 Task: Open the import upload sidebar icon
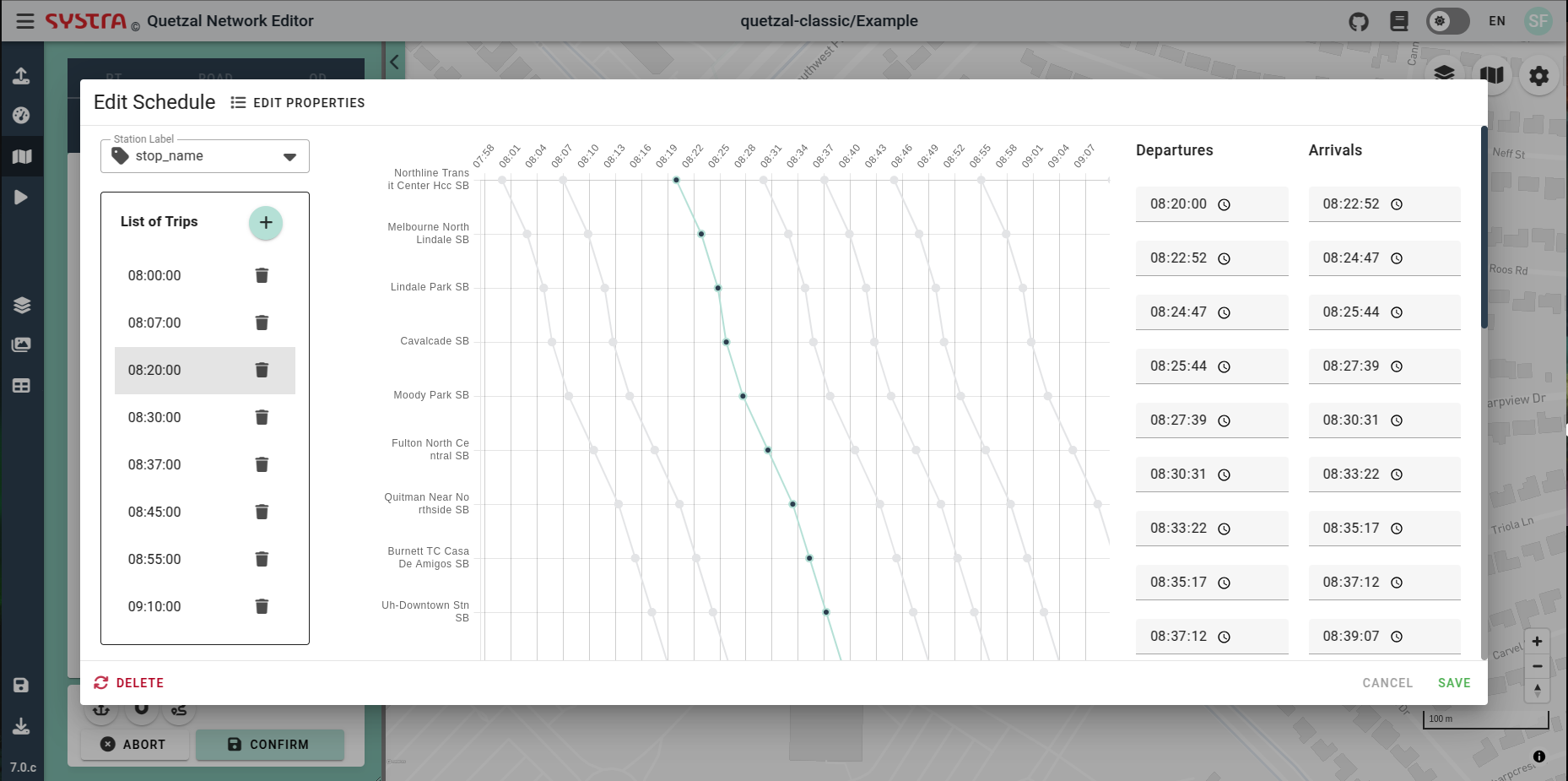(22, 76)
